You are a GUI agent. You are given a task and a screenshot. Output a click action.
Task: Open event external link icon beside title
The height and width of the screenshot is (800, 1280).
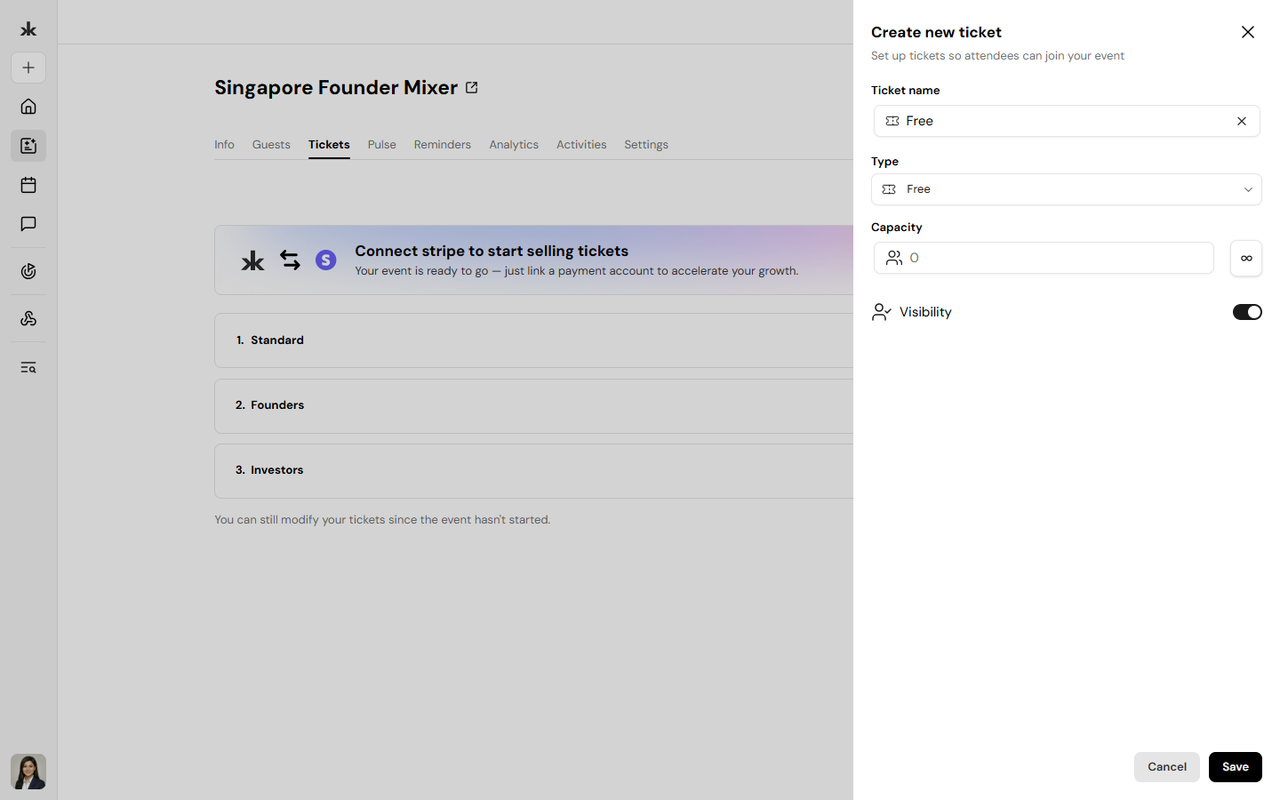[472, 87]
